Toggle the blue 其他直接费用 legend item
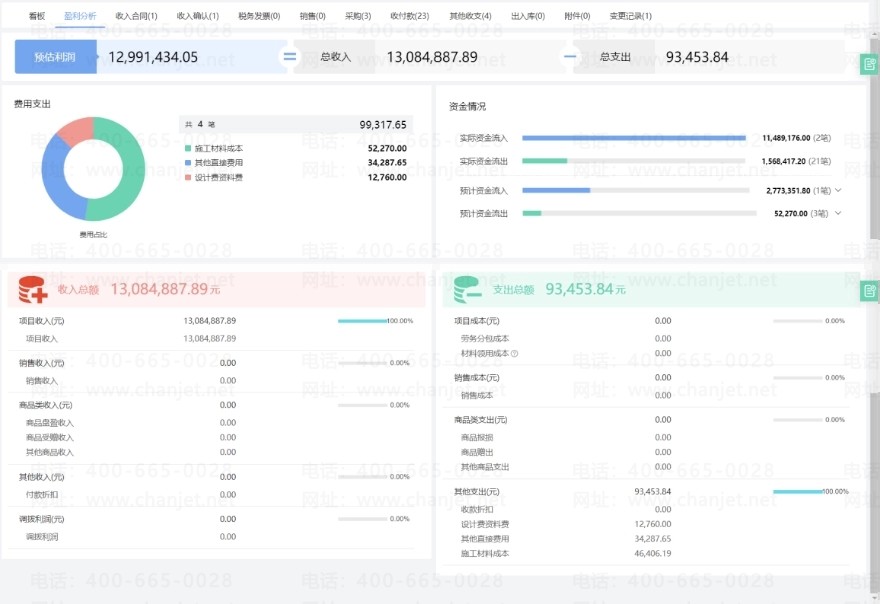 213,162
